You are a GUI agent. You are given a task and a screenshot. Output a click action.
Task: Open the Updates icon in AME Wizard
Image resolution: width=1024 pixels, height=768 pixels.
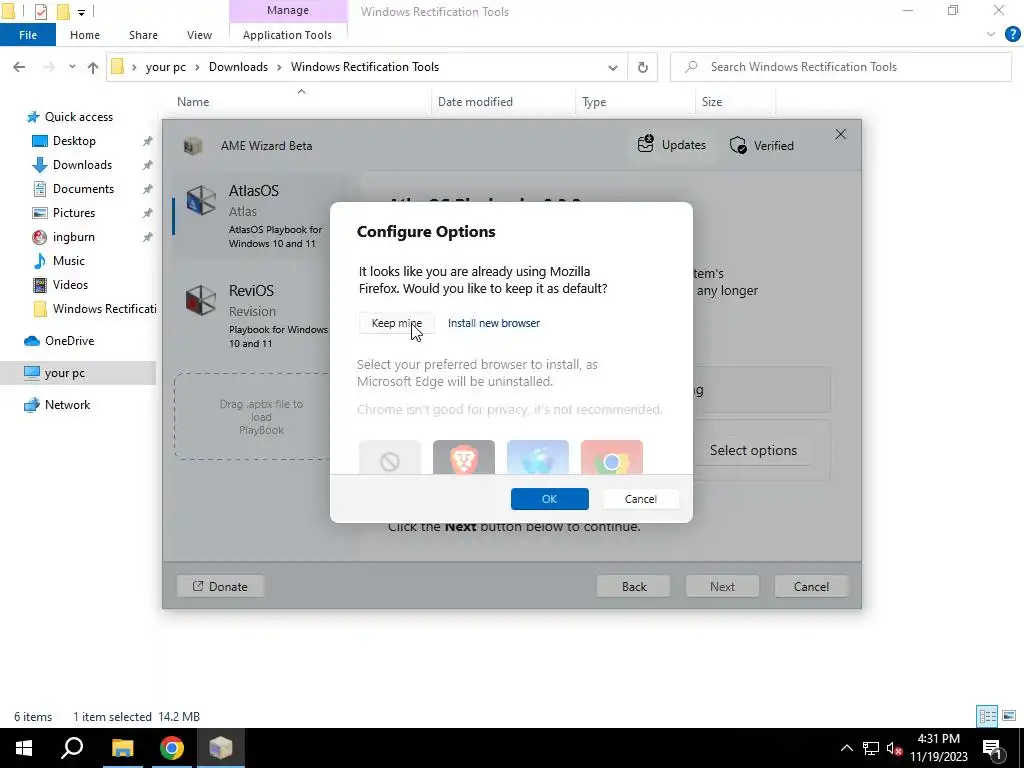pyautogui.click(x=671, y=144)
